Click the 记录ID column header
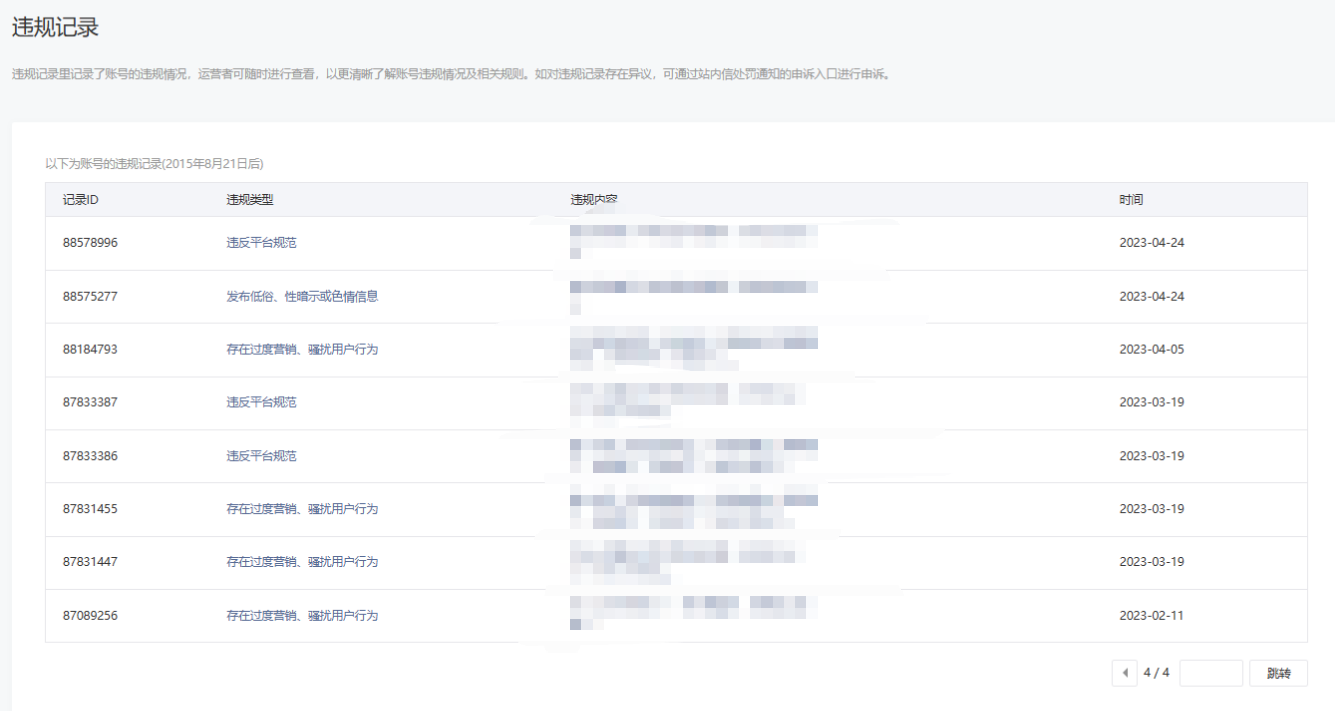 click(80, 200)
